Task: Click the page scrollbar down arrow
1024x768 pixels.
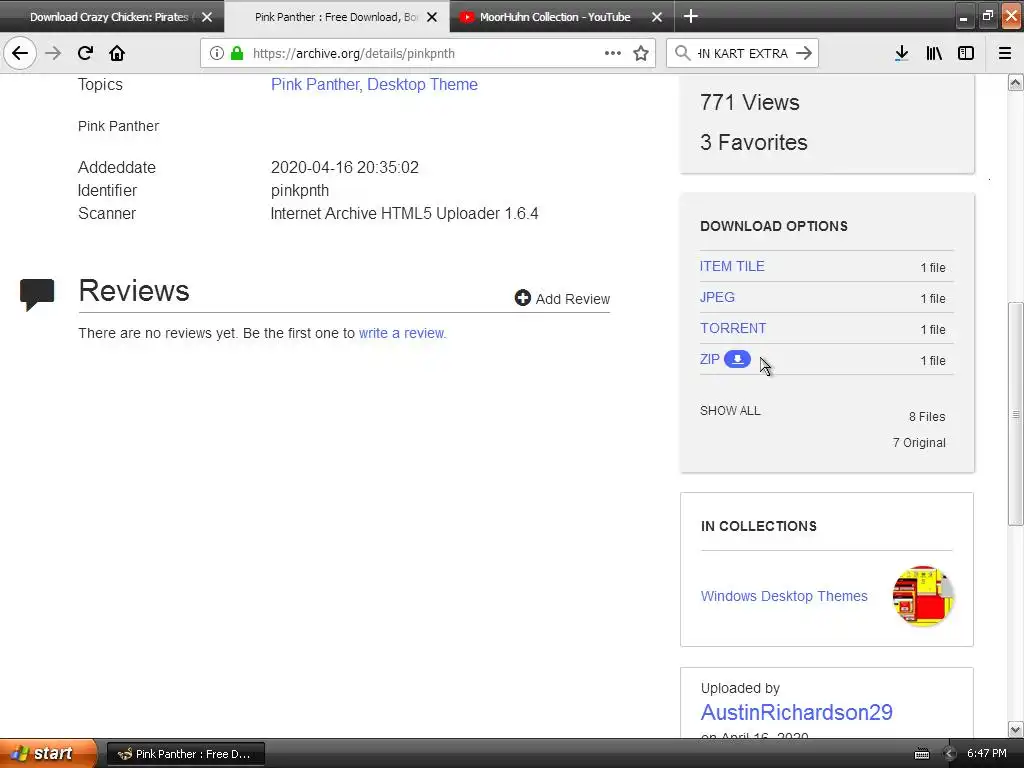Action: 1016,729
